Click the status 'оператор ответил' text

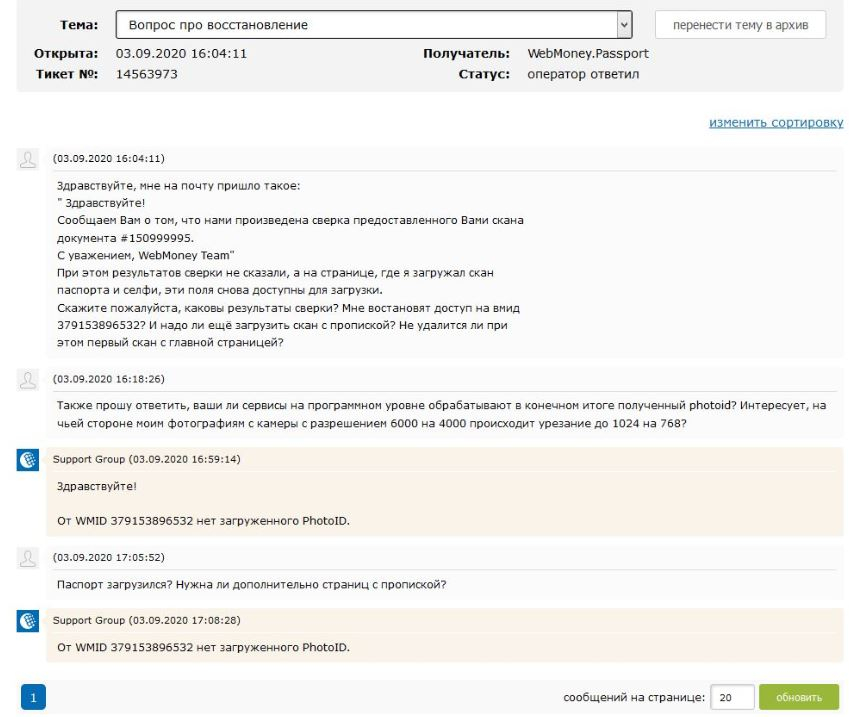[583, 74]
